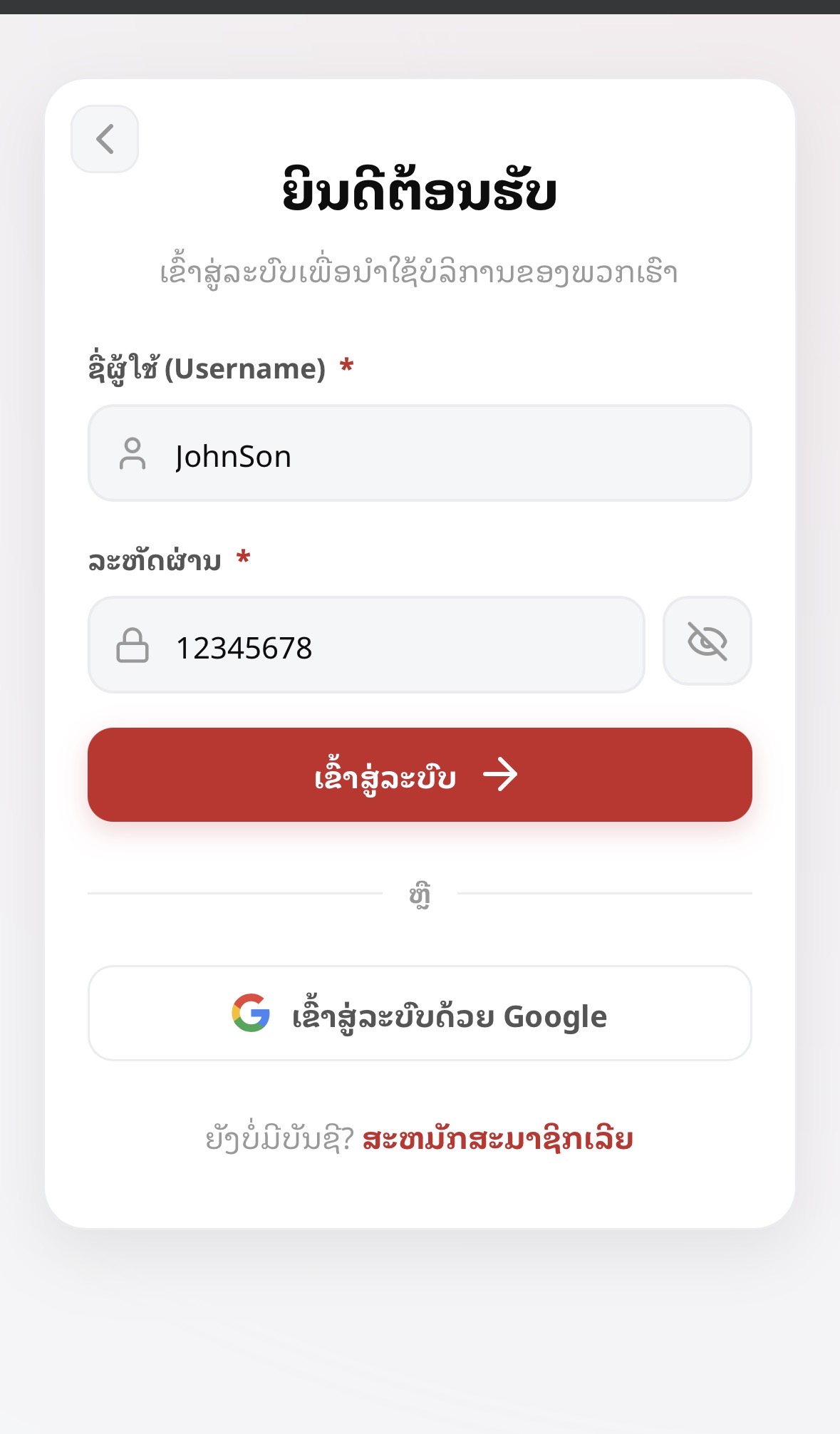Viewport: 840px width, 1434px height.
Task: Click the ຫຼື divider text
Action: pos(420,894)
